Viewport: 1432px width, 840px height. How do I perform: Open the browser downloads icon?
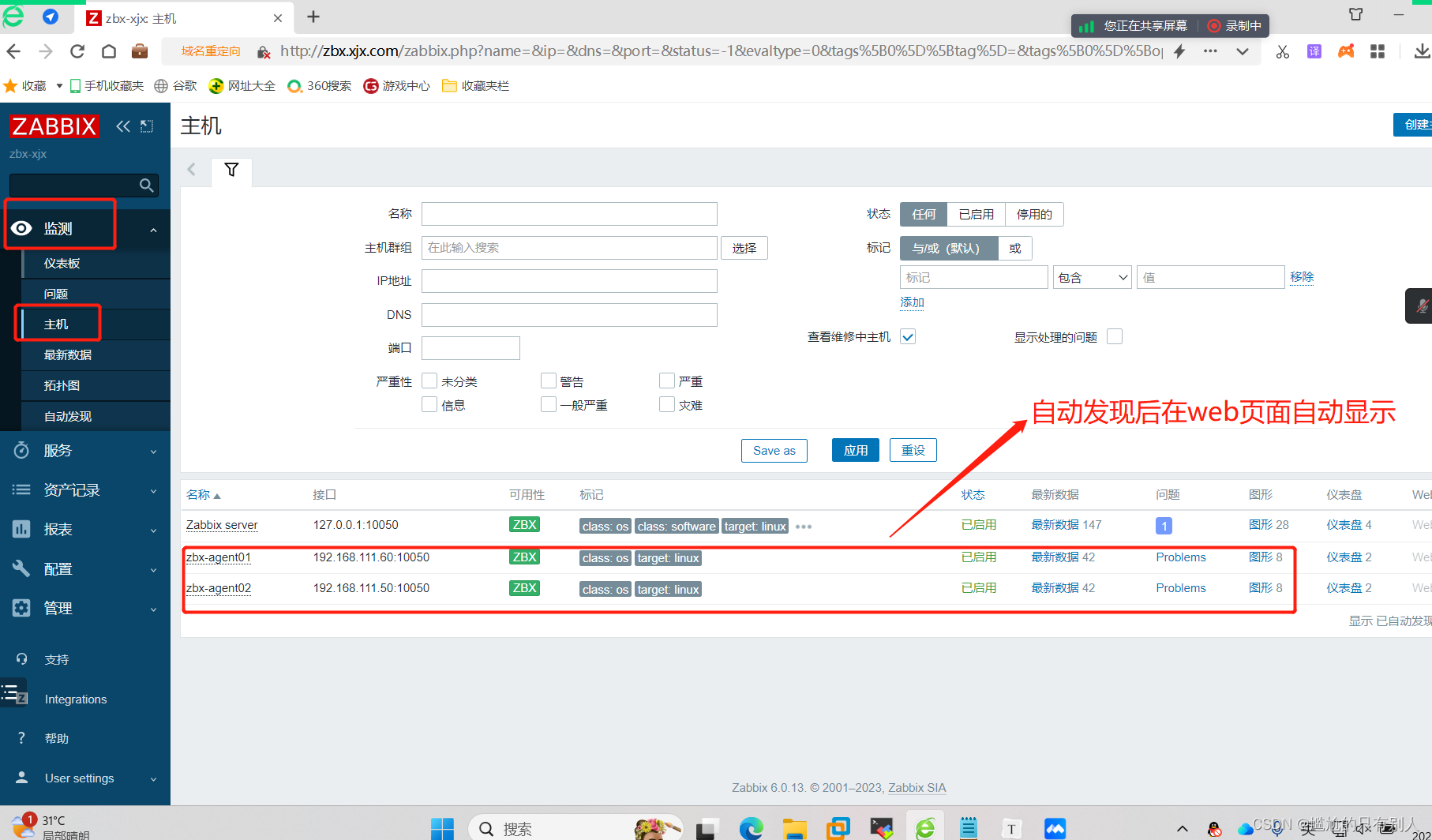click(1422, 51)
